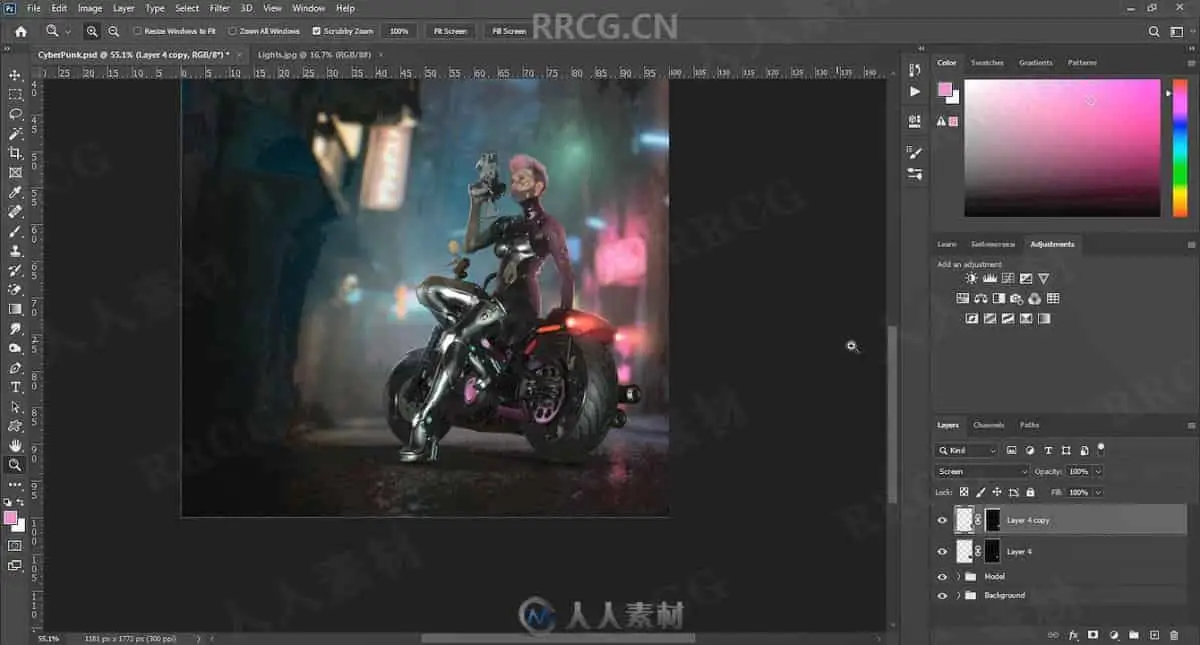
Task: Click the layer effects fx icon
Action: click(1074, 635)
